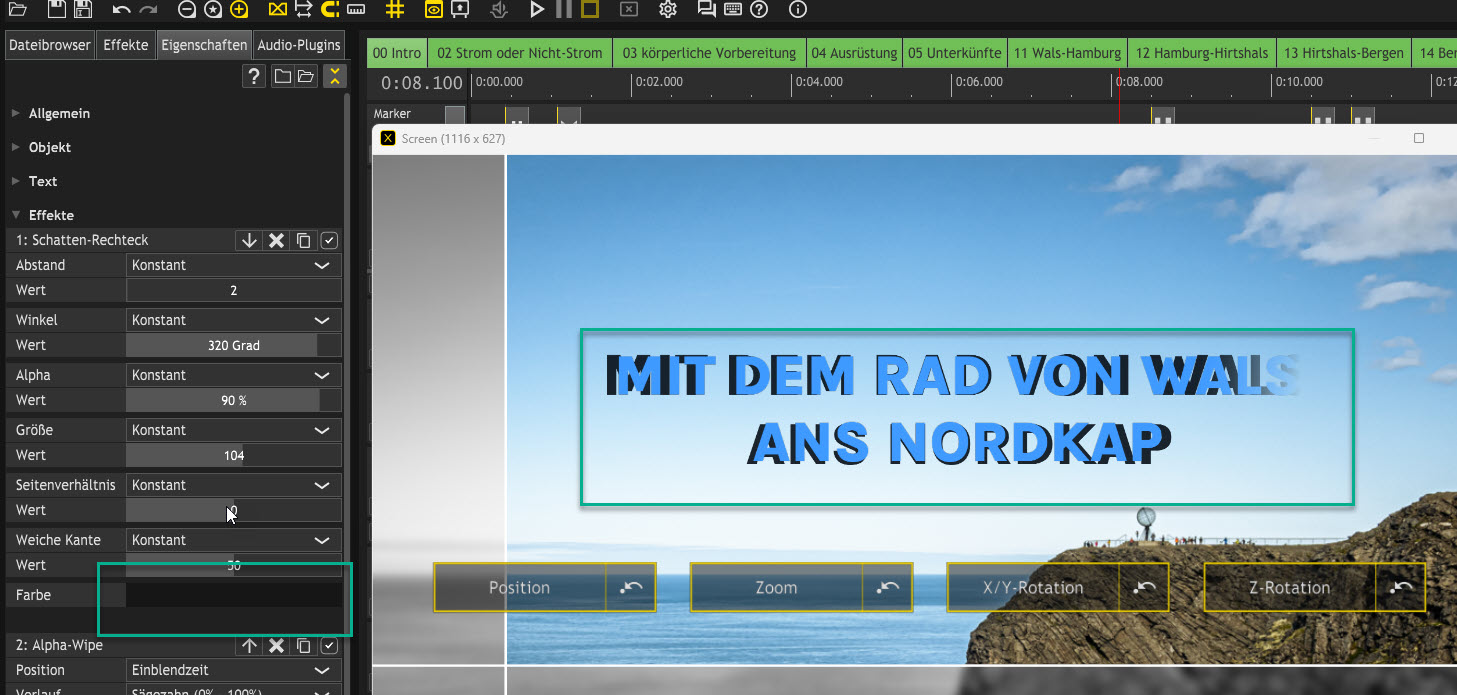Redo the last undone action

148,10
